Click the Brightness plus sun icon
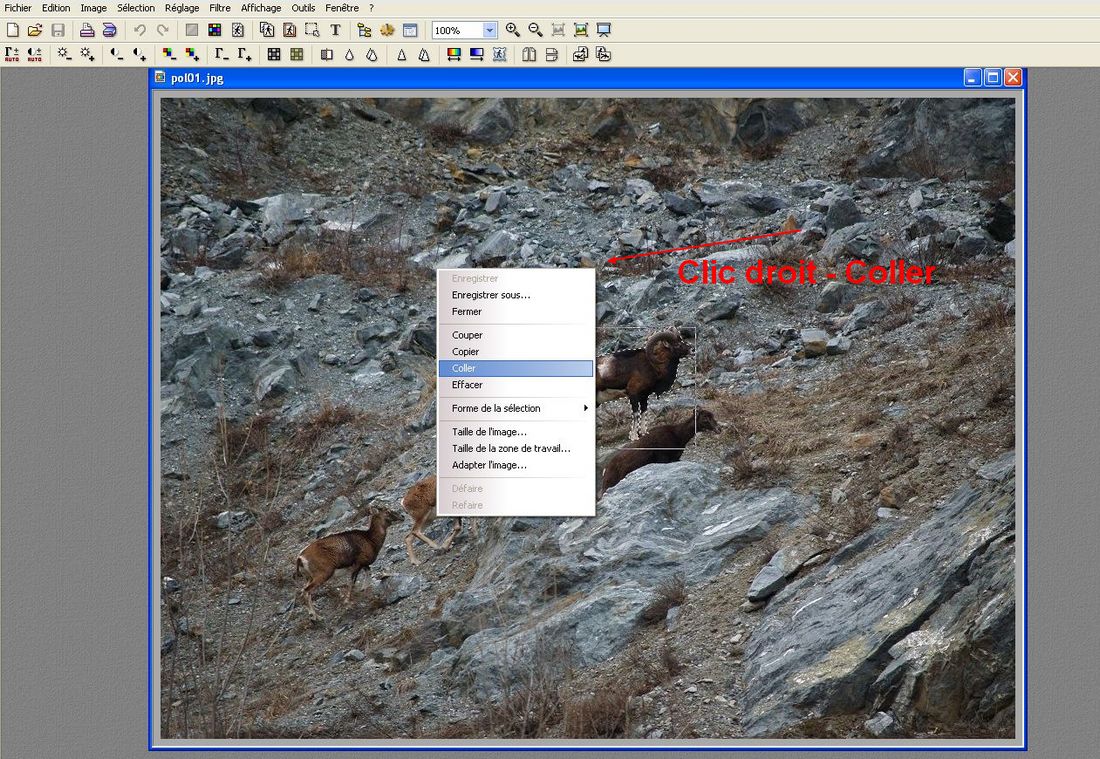Image resolution: width=1100 pixels, height=759 pixels. 88,54
